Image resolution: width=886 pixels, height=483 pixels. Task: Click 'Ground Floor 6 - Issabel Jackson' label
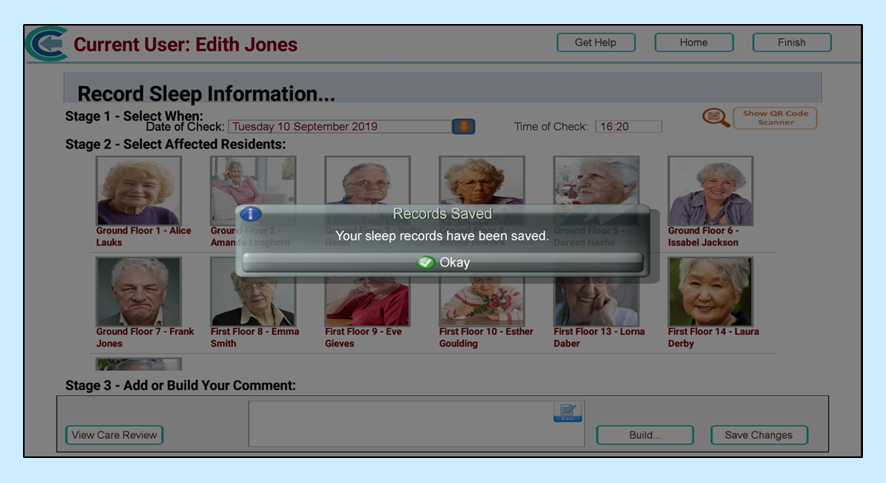click(703, 236)
